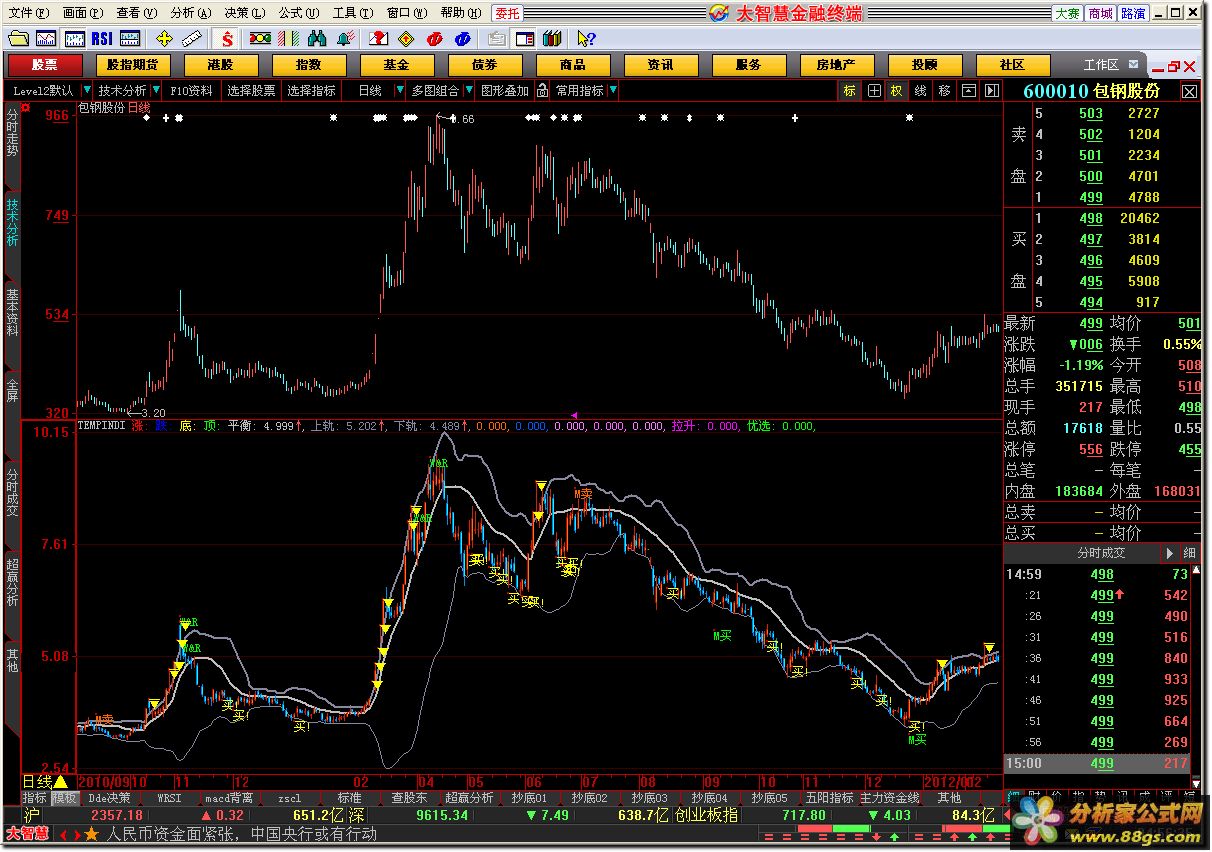
Task: Open the 公式 menu
Action: coord(298,13)
